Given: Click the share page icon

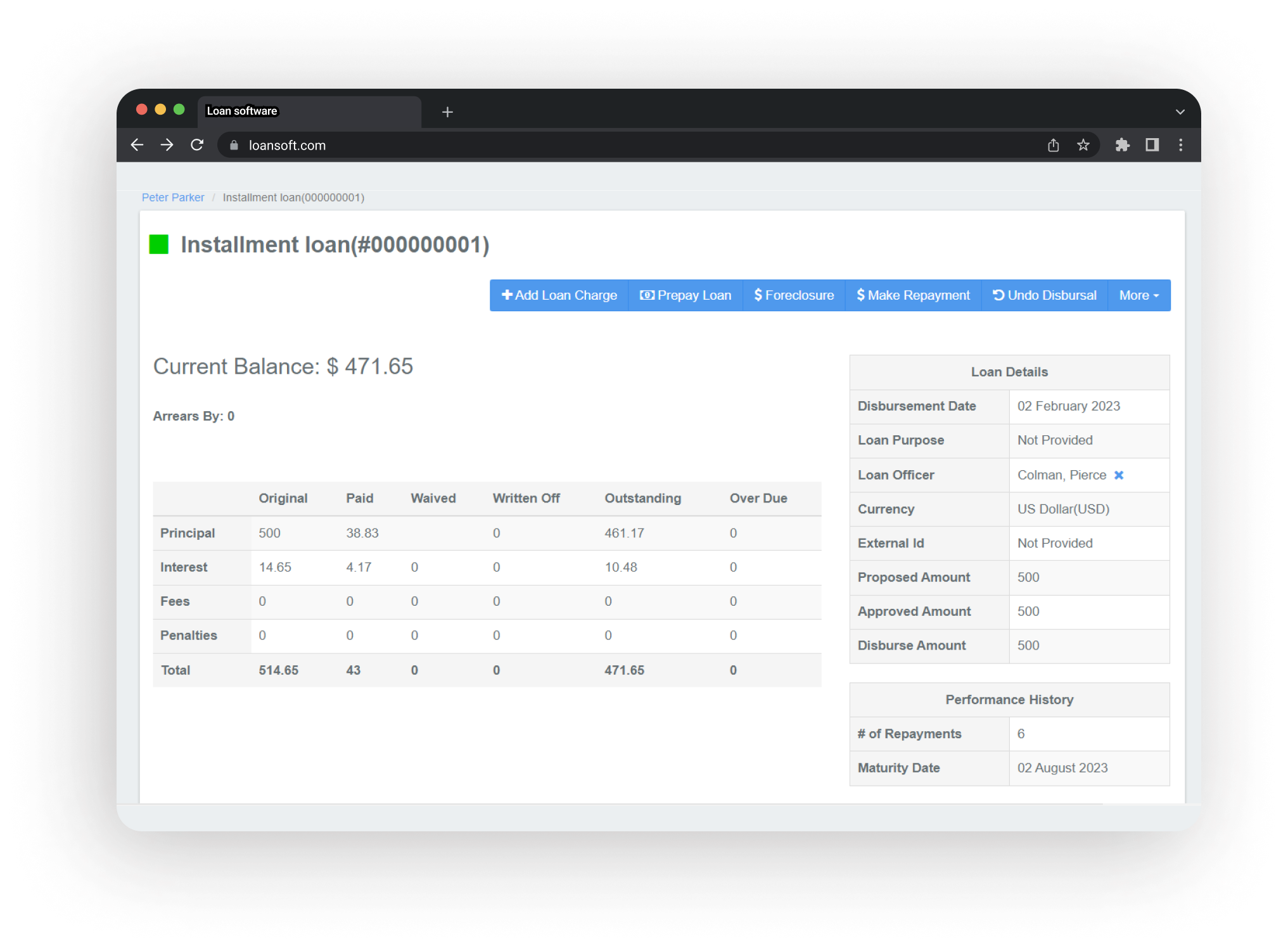Looking at the screenshot, I should [1053, 145].
